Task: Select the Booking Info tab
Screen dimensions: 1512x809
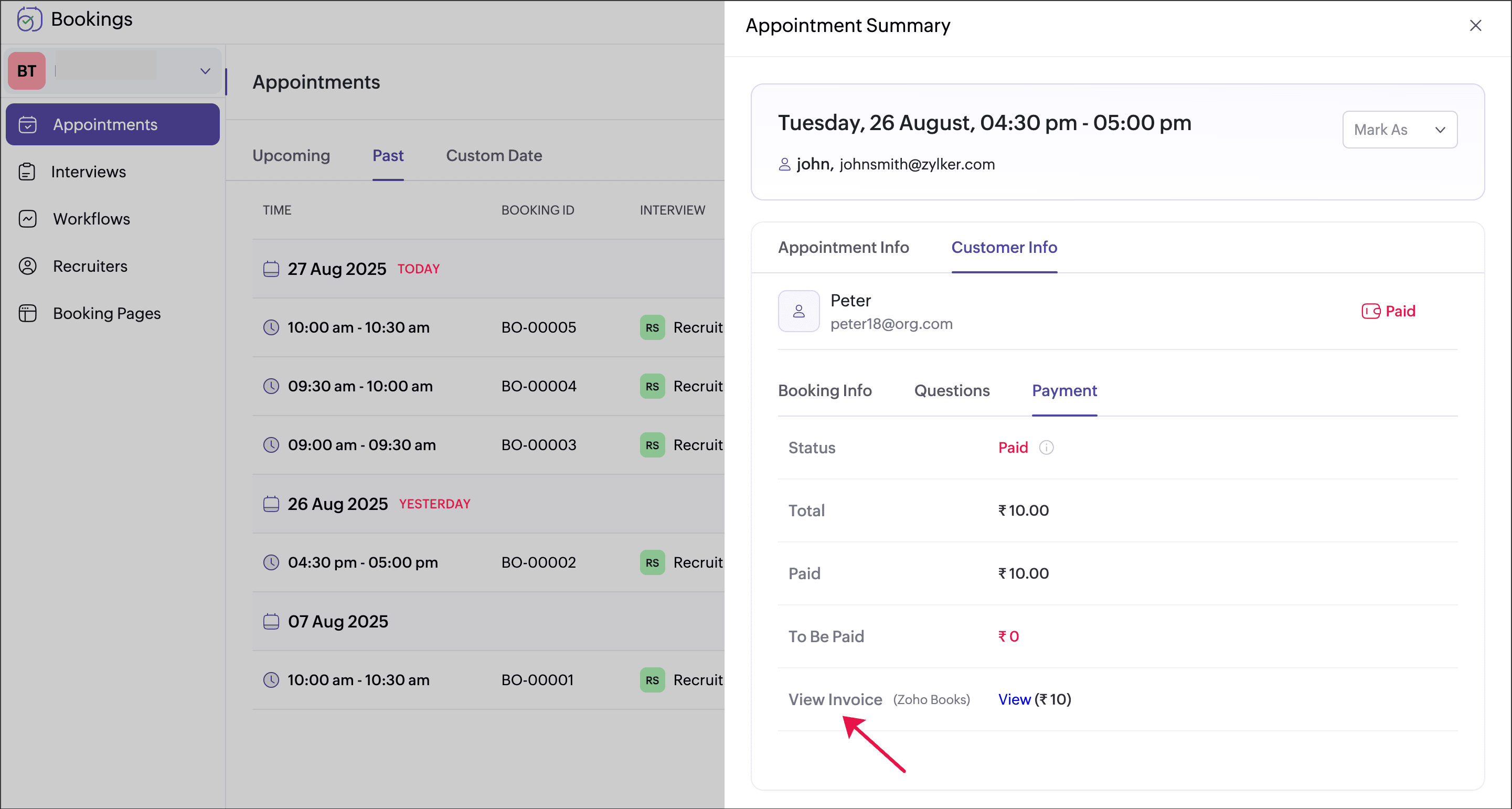Action: 825,391
